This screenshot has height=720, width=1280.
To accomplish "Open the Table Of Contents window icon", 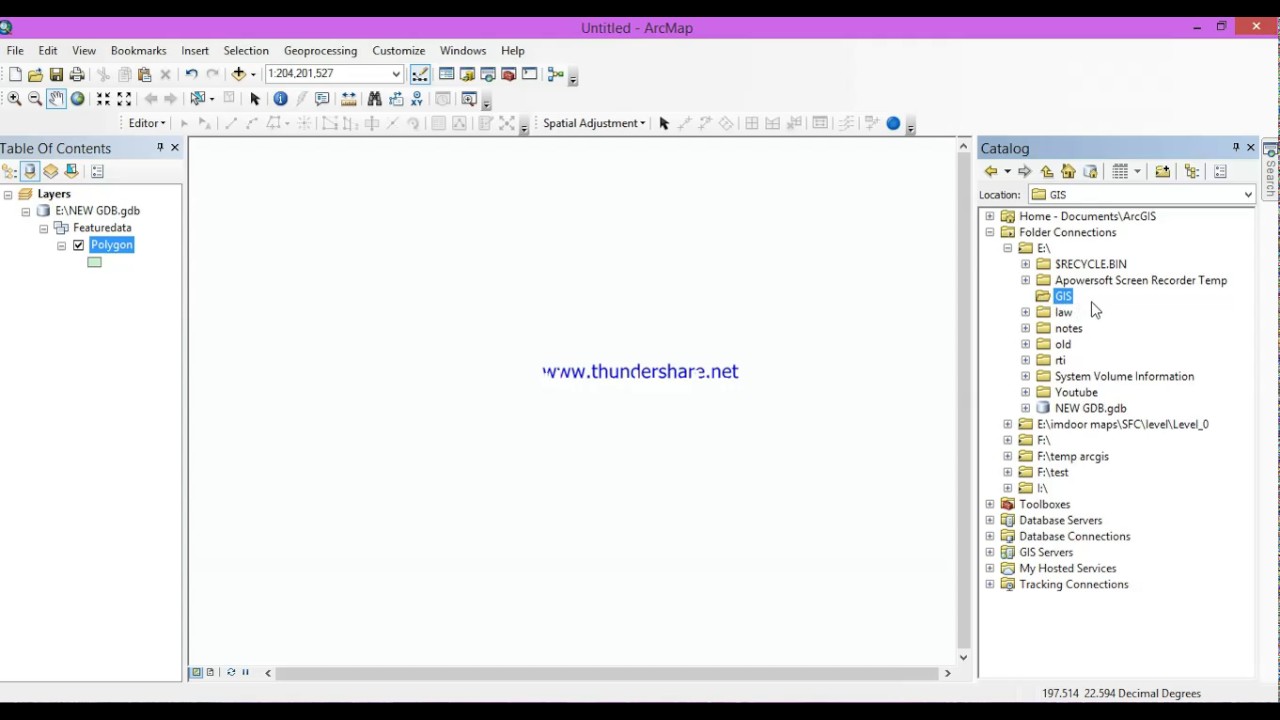I will 446,74.
